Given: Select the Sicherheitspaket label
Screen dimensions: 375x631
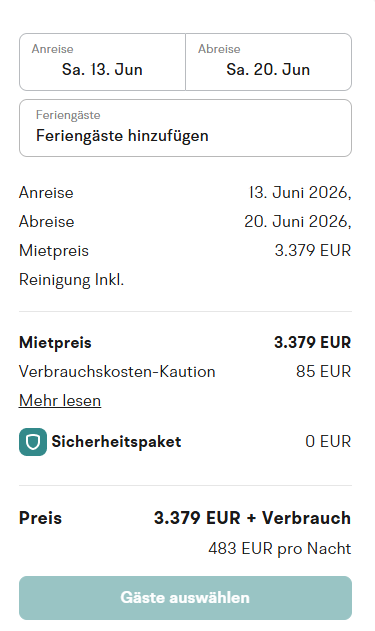Looking at the screenshot, I should click(x=116, y=441).
